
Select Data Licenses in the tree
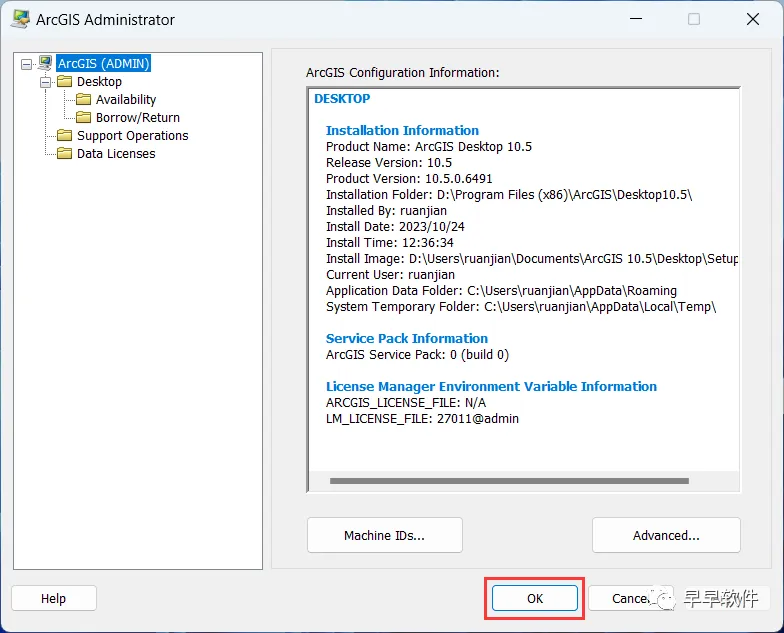coord(116,154)
